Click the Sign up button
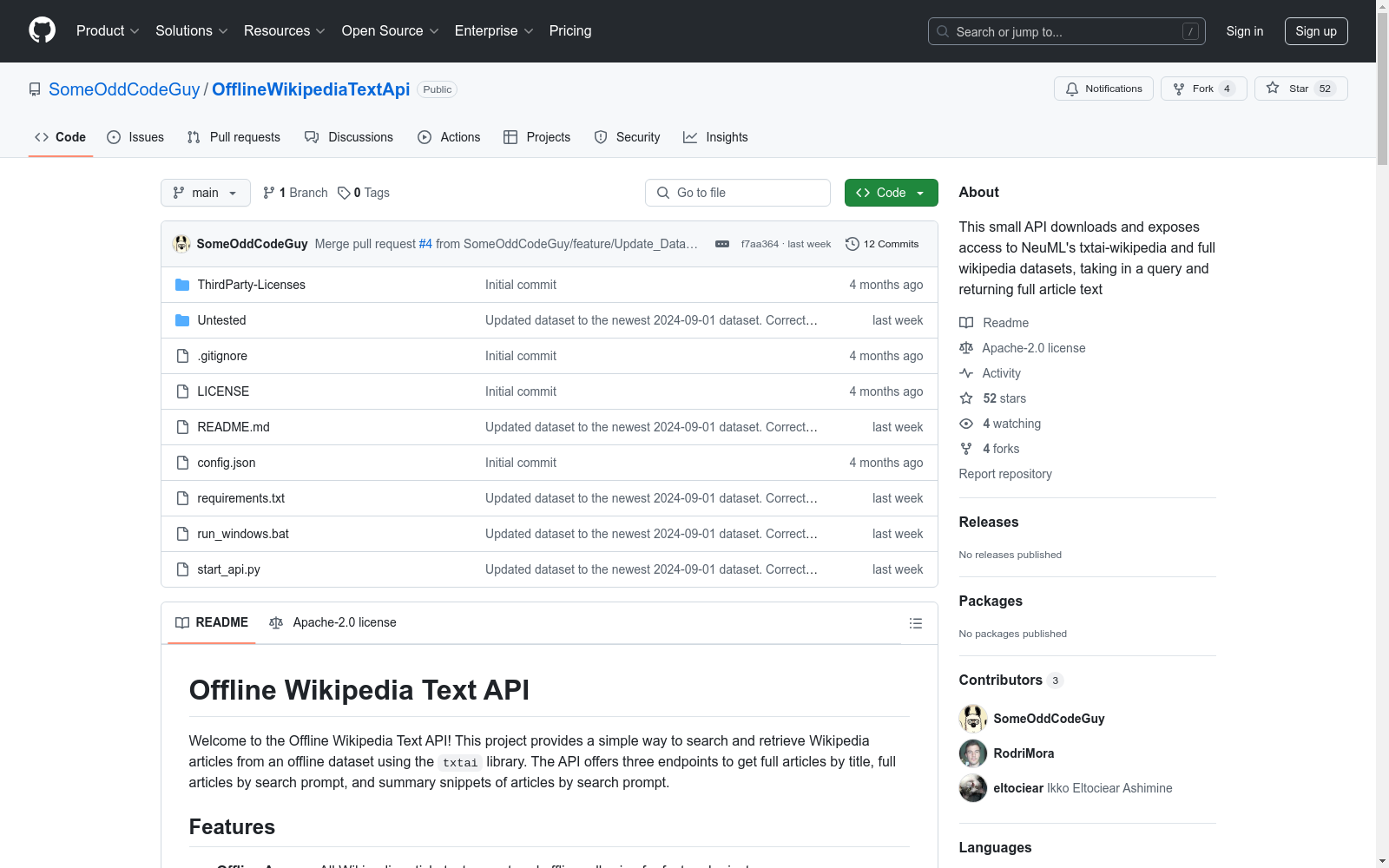Viewport: 1389px width, 868px height. click(1316, 31)
